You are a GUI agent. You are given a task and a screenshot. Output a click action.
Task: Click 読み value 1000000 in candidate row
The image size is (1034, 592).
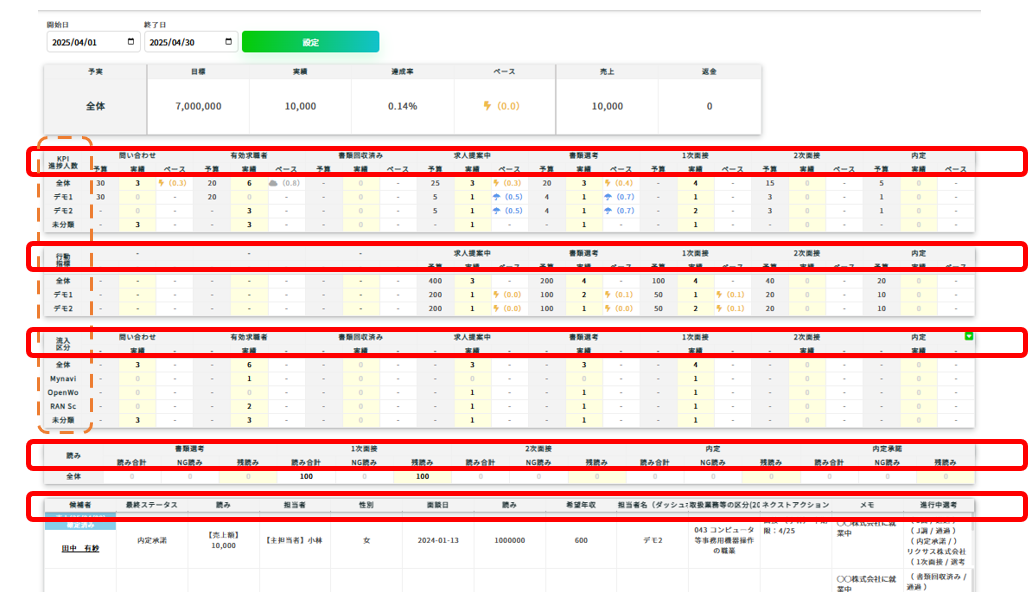point(510,541)
